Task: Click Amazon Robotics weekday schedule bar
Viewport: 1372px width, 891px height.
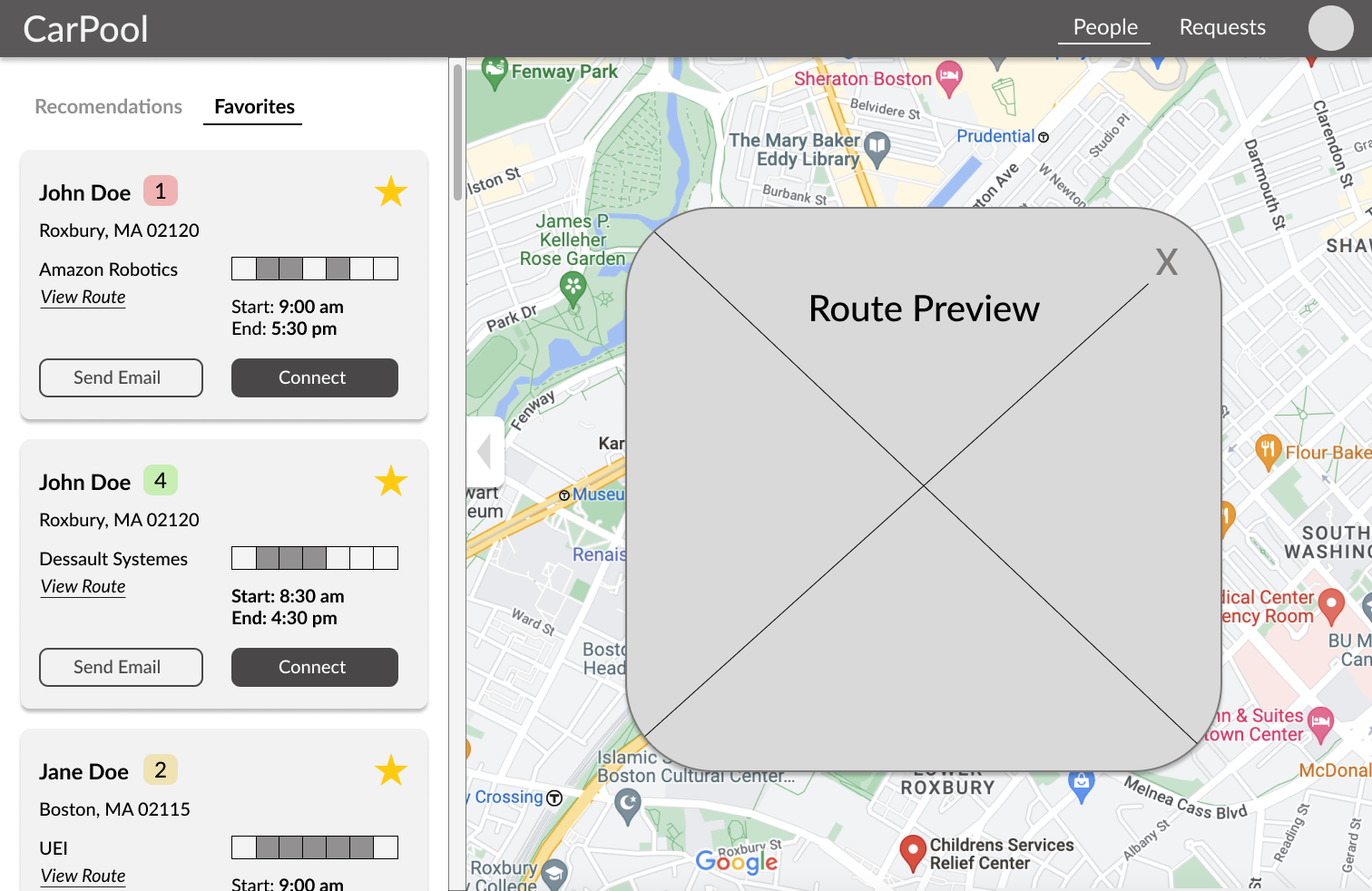Action: pos(315,269)
